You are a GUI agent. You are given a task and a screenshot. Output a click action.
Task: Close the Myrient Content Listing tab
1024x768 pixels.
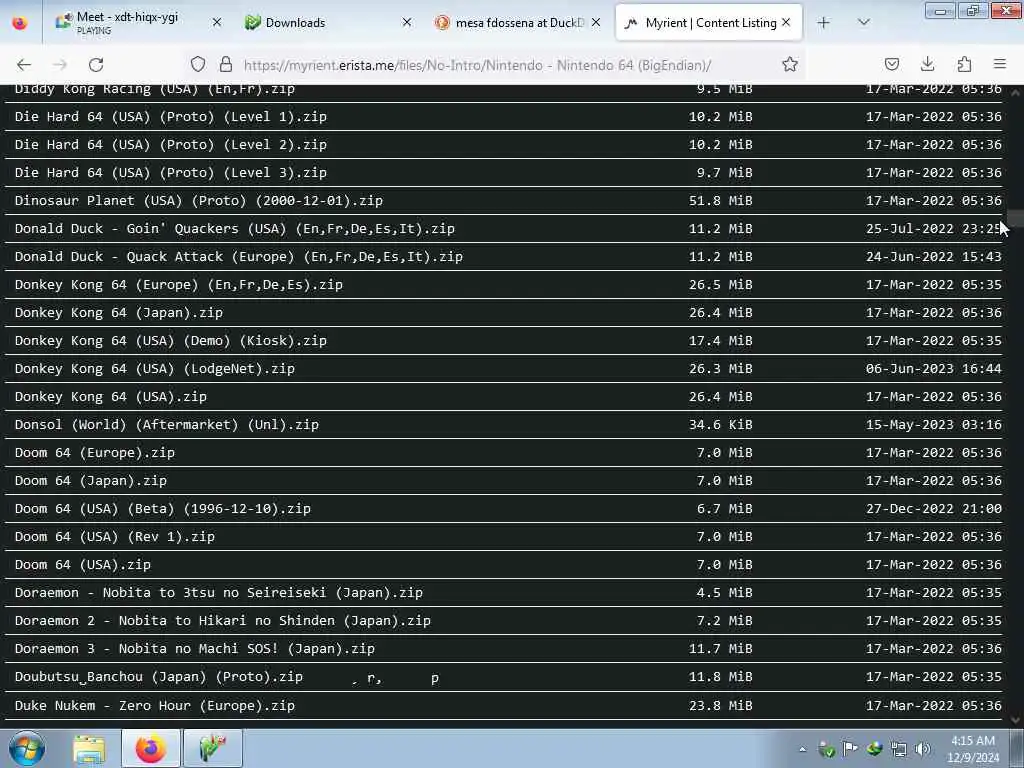[786, 23]
